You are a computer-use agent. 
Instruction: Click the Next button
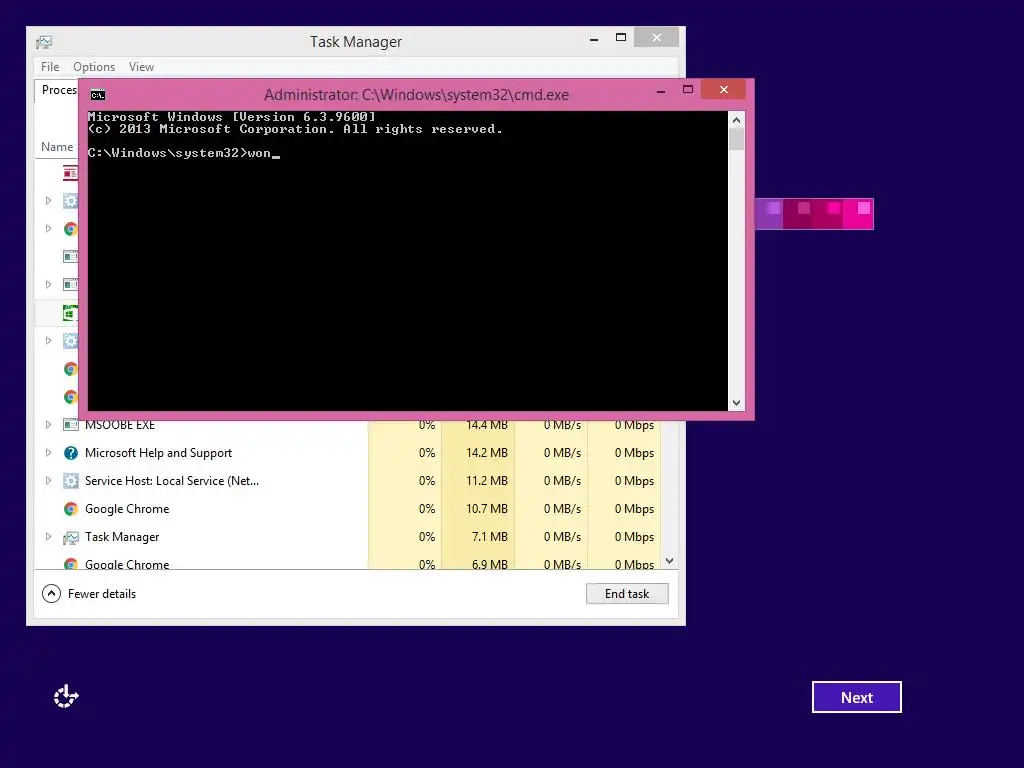(x=857, y=697)
